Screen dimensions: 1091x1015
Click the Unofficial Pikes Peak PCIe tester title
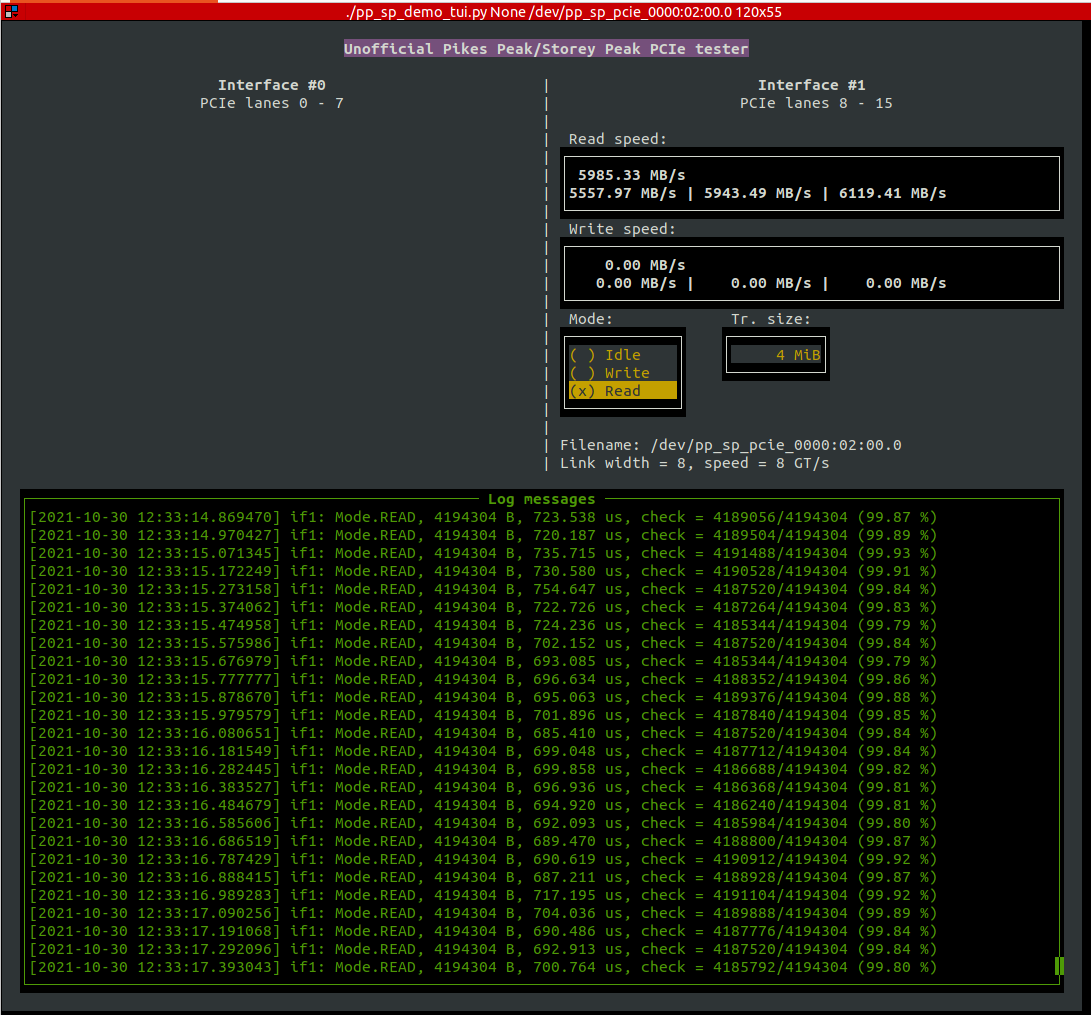pyautogui.click(x=545, y=48)
